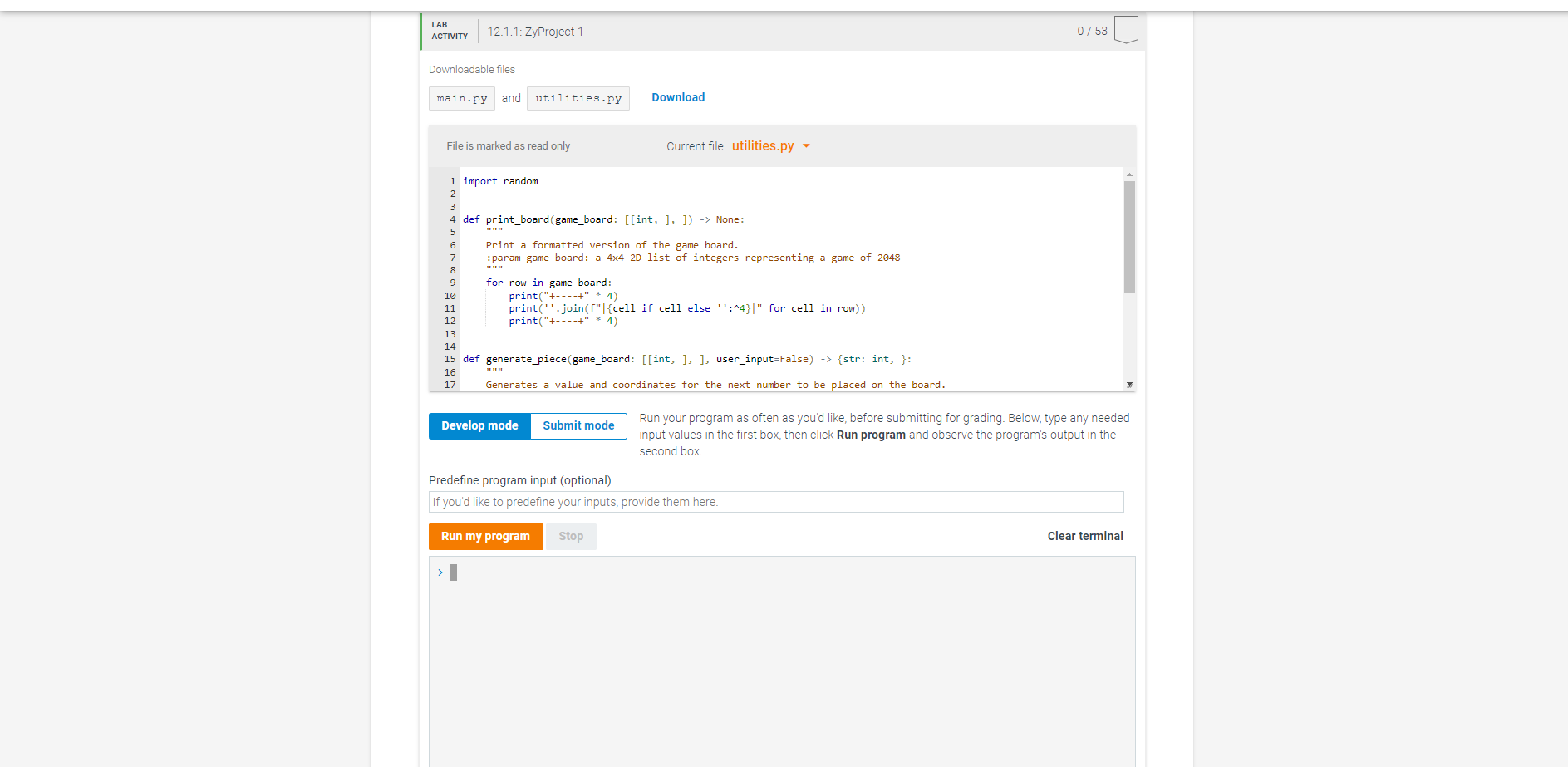
Task: Click line number 10 in the gutter
Action: 450,296
